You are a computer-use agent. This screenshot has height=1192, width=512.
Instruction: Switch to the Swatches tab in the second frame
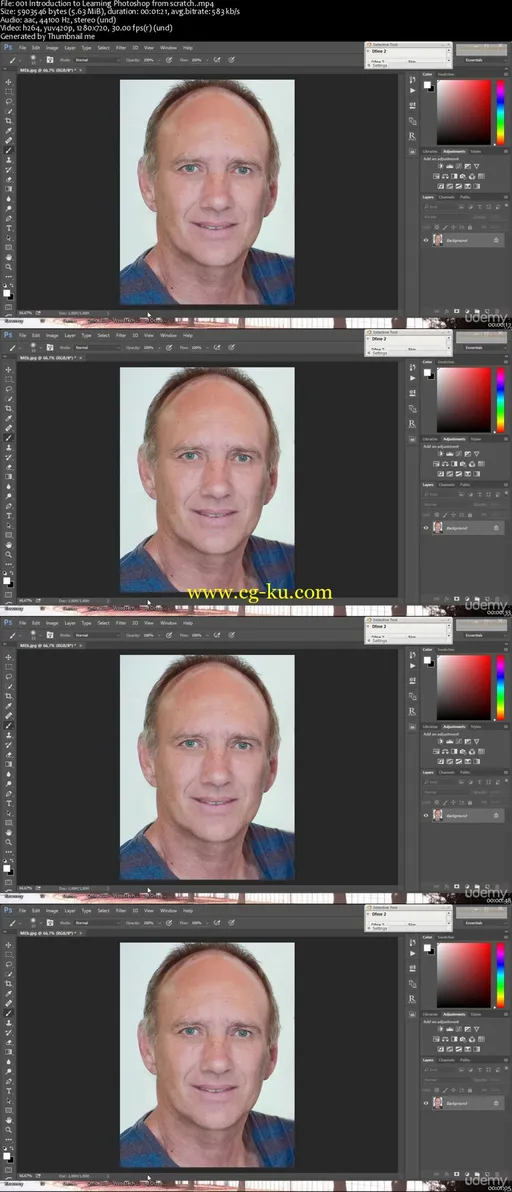click(446, 362)
